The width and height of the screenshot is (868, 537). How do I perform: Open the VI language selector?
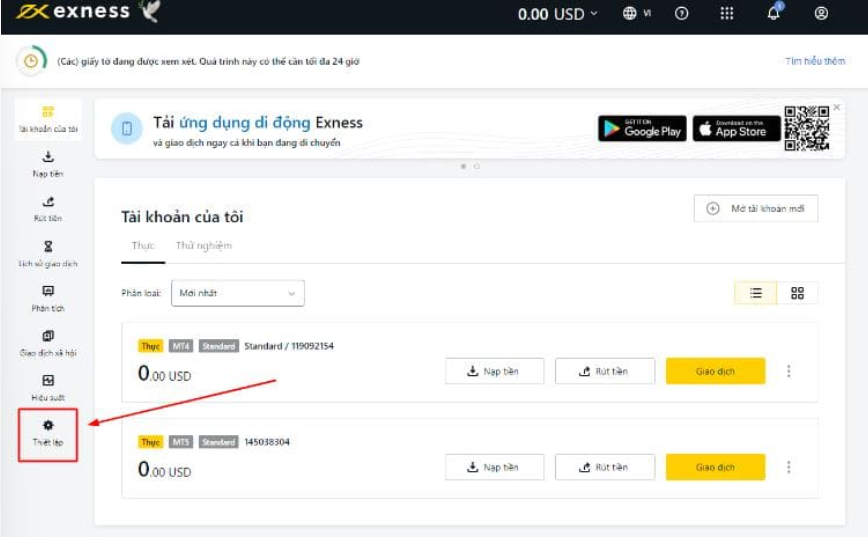pos(637,14)
